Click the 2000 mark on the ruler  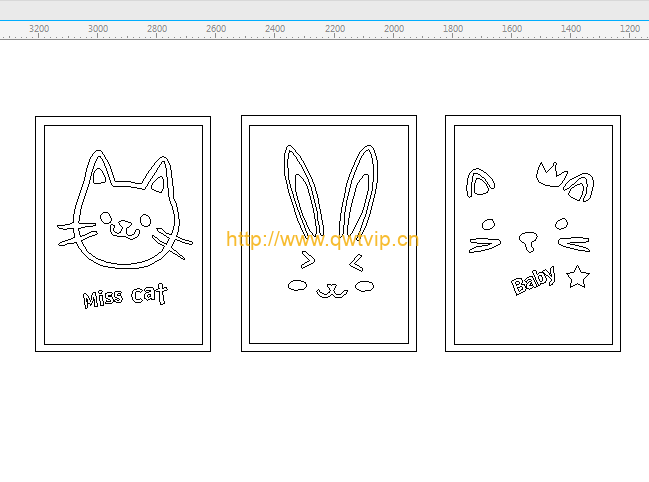pos(394,29)
